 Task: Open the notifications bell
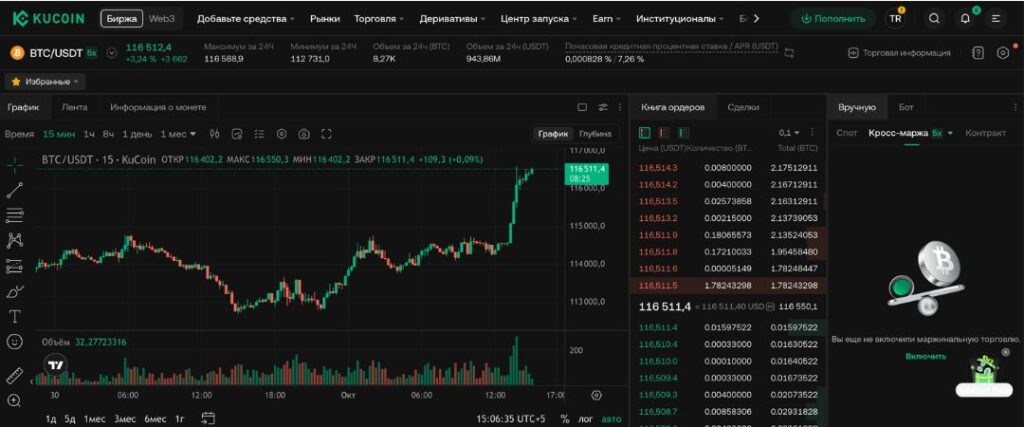pos(965,18)
